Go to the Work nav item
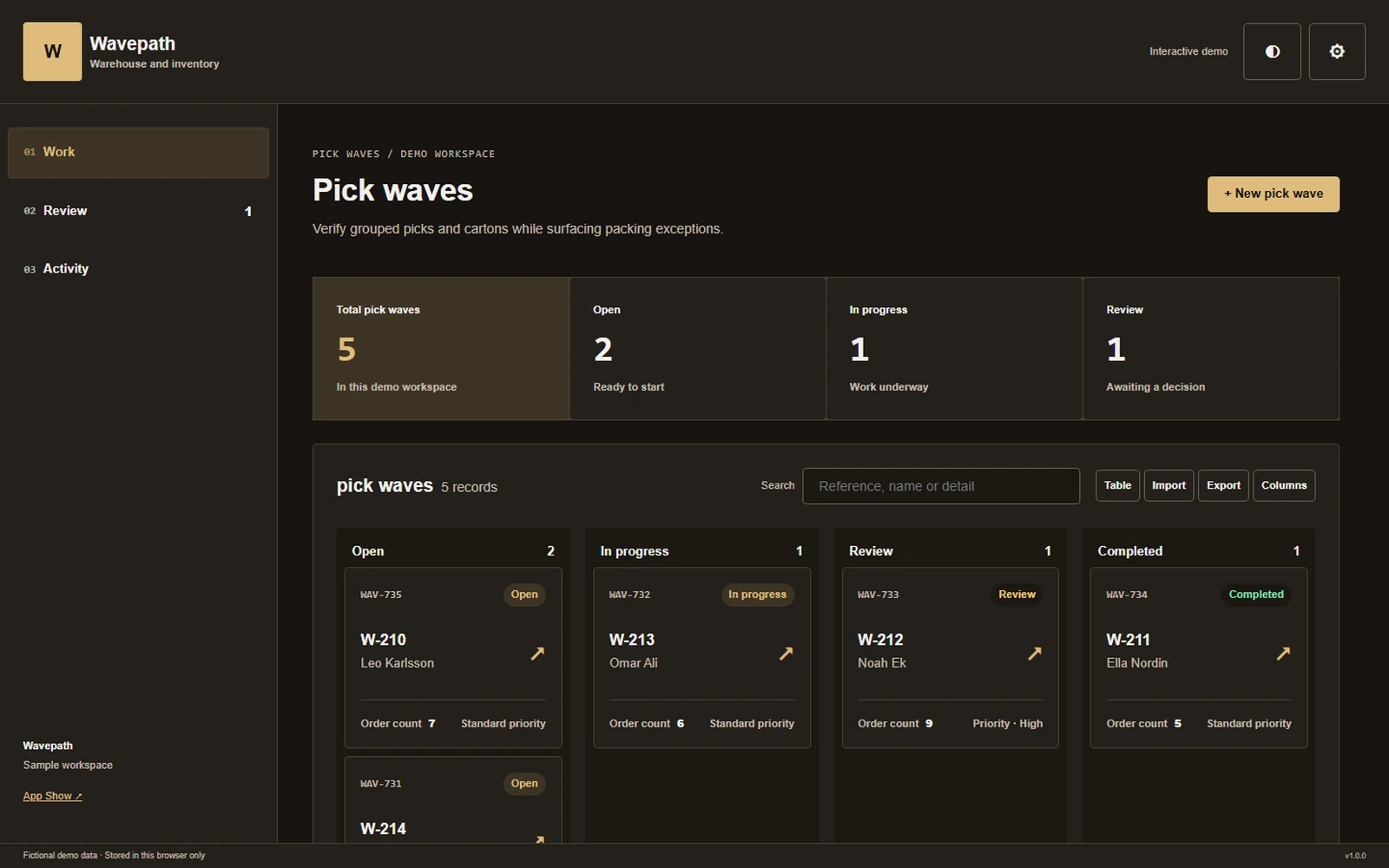 point(138,153)
